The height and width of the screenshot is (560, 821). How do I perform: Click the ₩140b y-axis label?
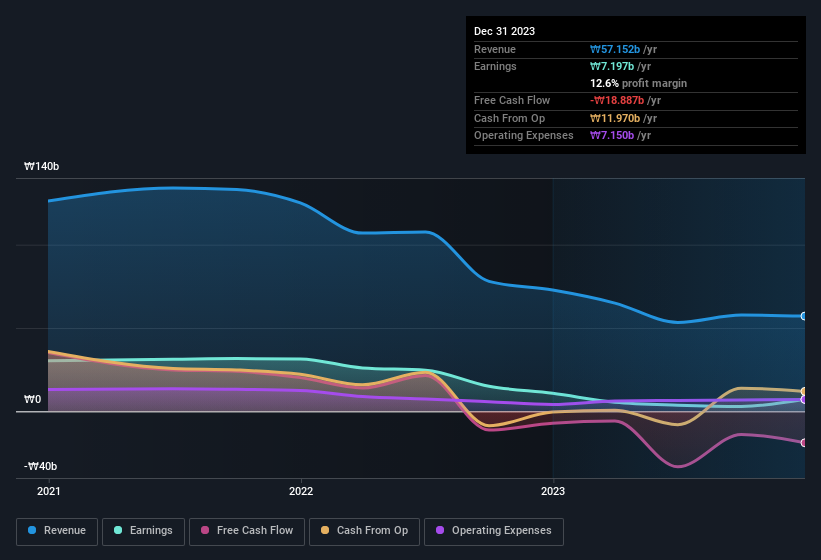(x=41, y=166)
